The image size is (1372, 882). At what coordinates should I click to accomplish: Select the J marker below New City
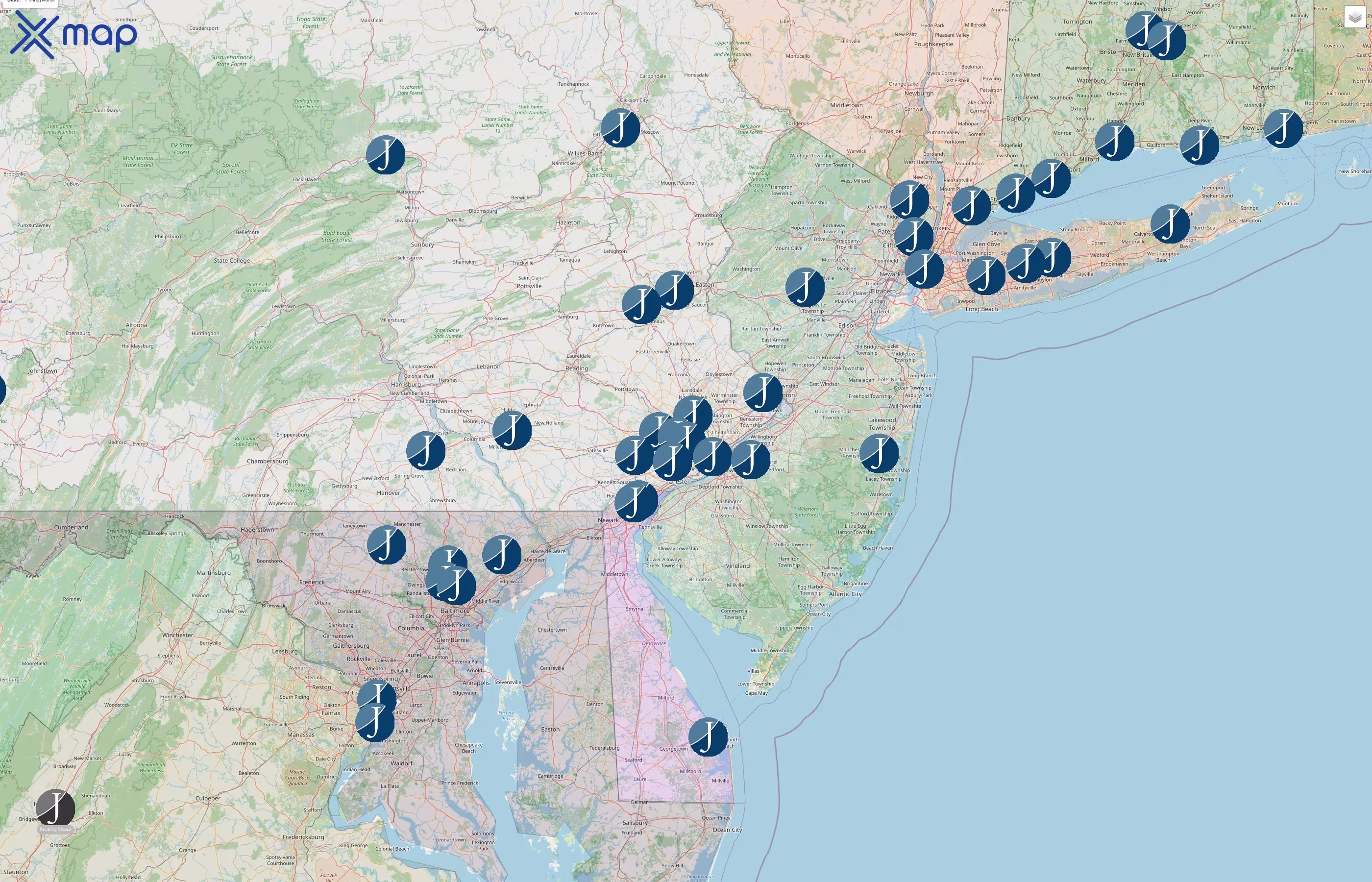click(x=909, y=199)
